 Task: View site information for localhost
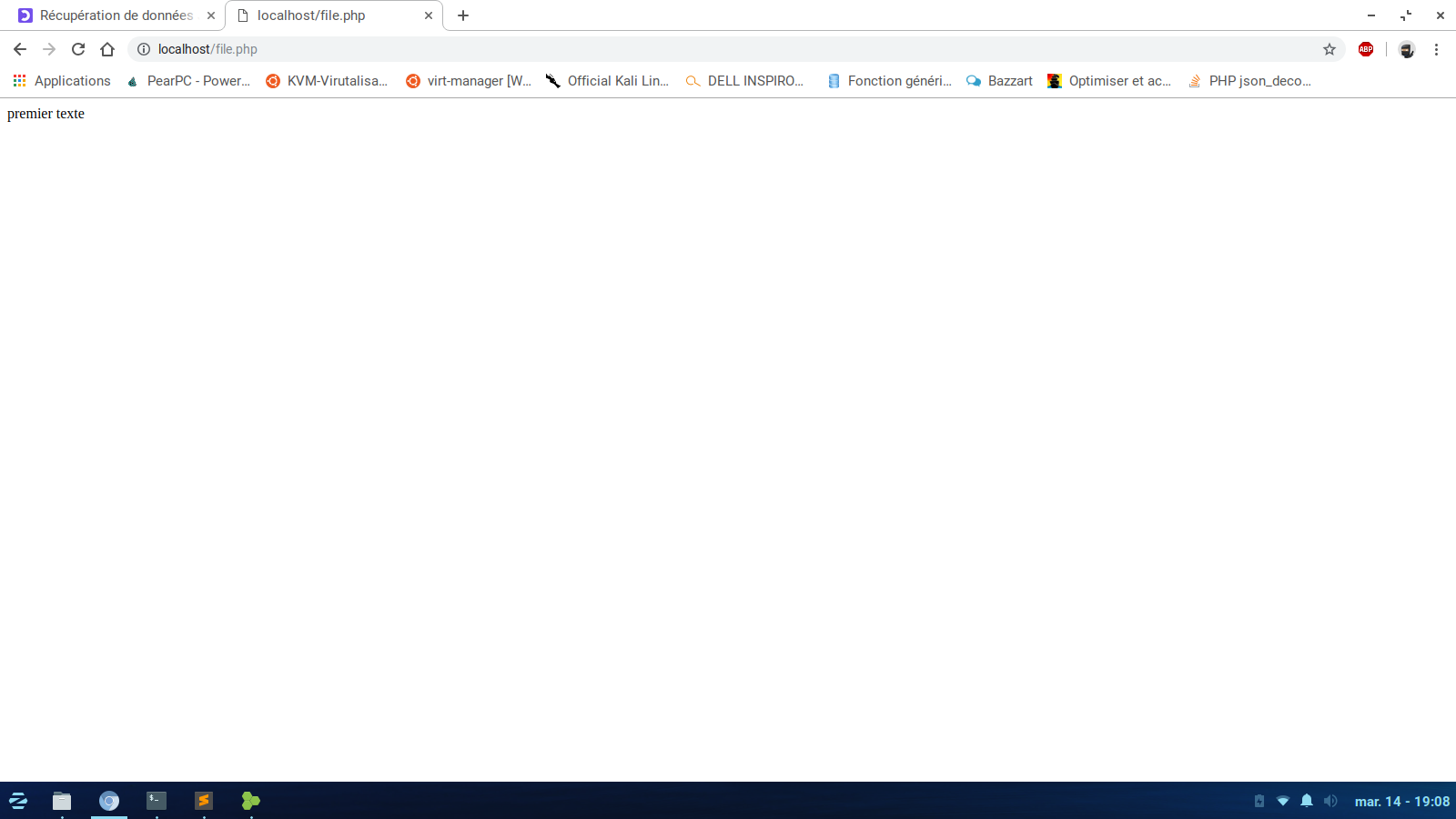click(x=144, y=49)
